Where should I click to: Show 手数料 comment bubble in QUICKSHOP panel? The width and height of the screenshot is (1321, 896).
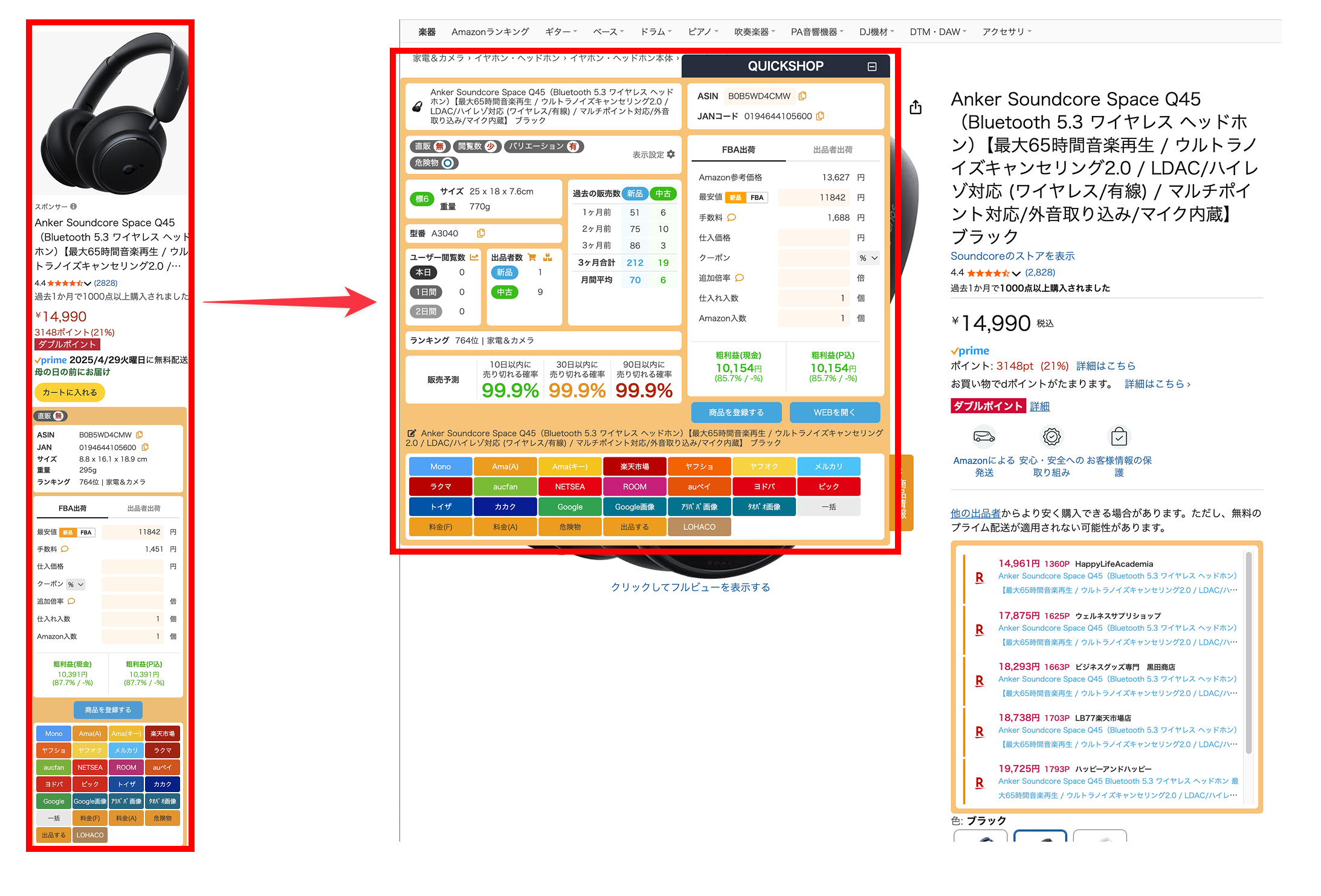731,218
